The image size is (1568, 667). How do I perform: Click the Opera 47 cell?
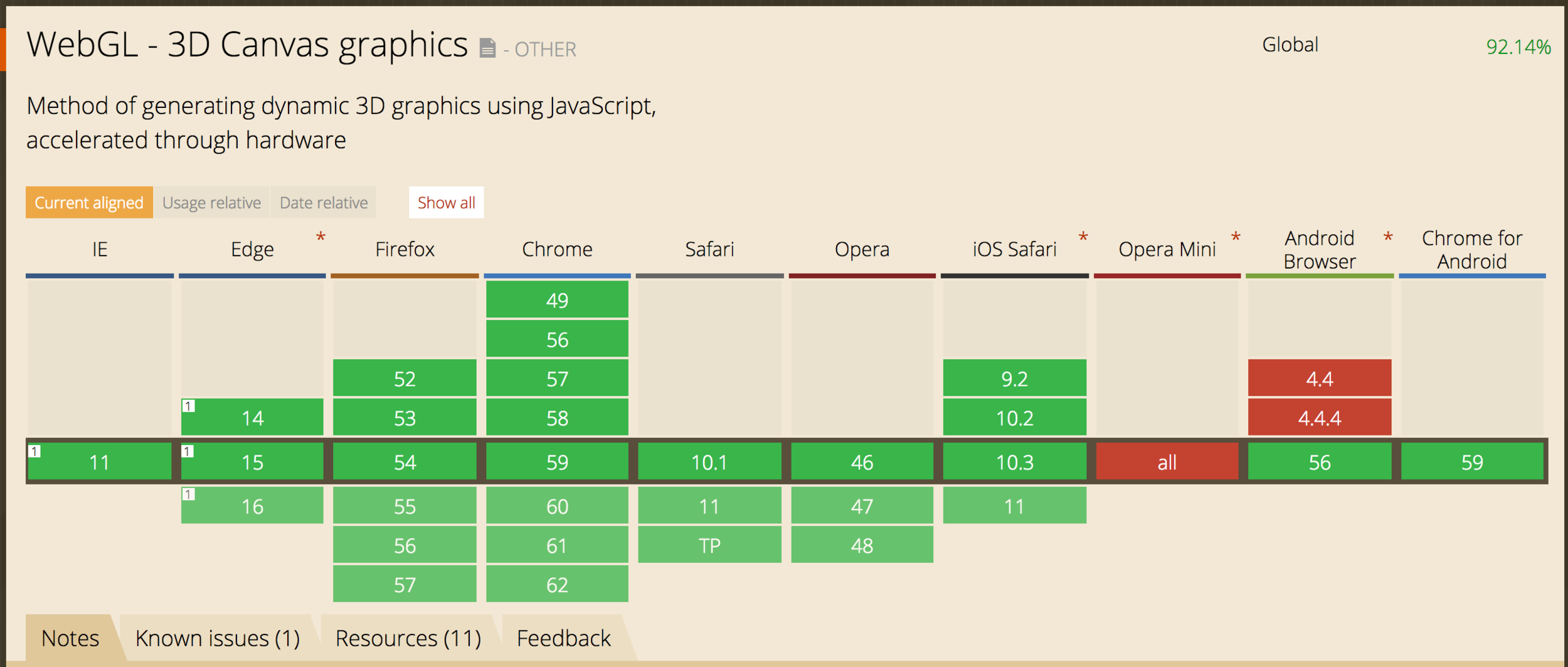[862, 506]
